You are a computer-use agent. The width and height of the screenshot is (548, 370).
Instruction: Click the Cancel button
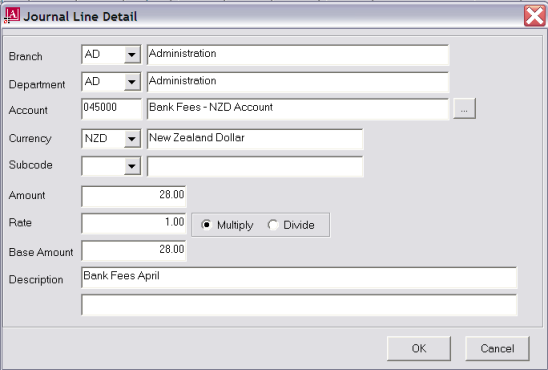497,348
